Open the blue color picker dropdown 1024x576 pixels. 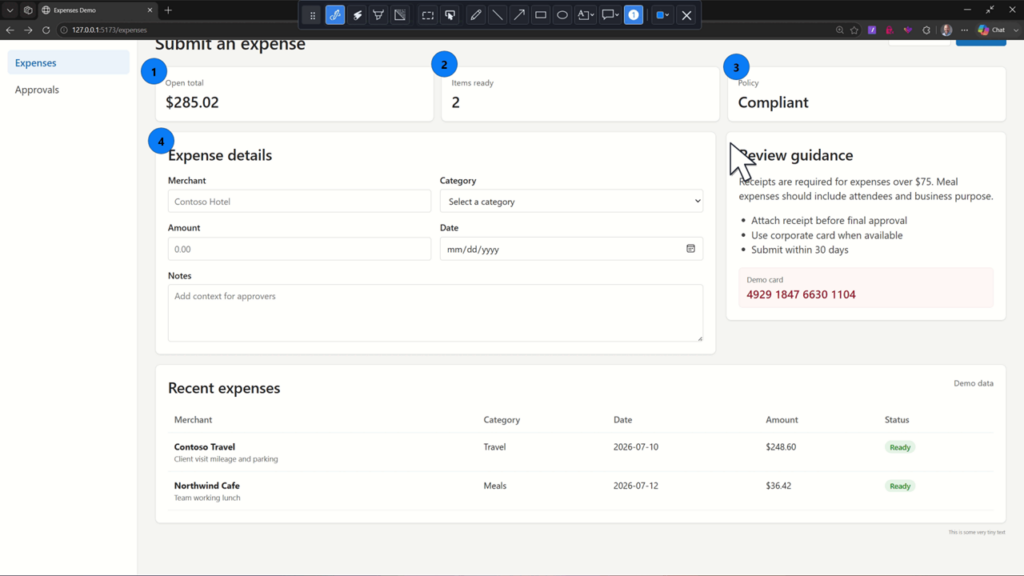(x=662, y=15)
